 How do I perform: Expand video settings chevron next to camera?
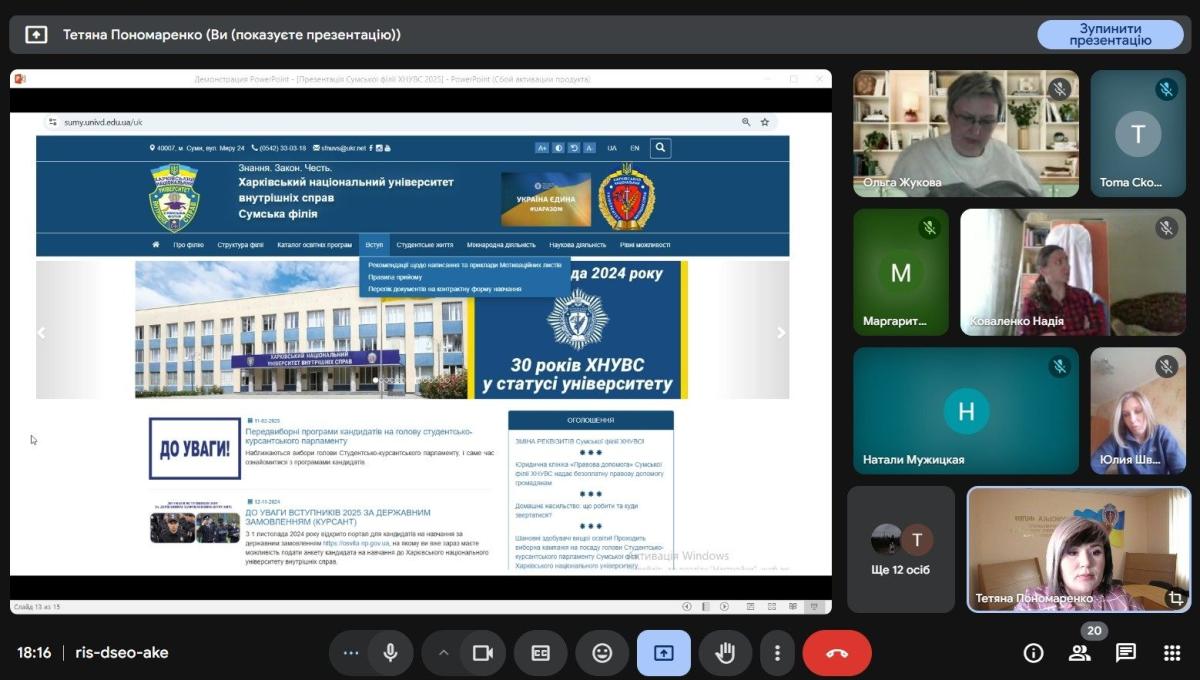click(443, 653)
